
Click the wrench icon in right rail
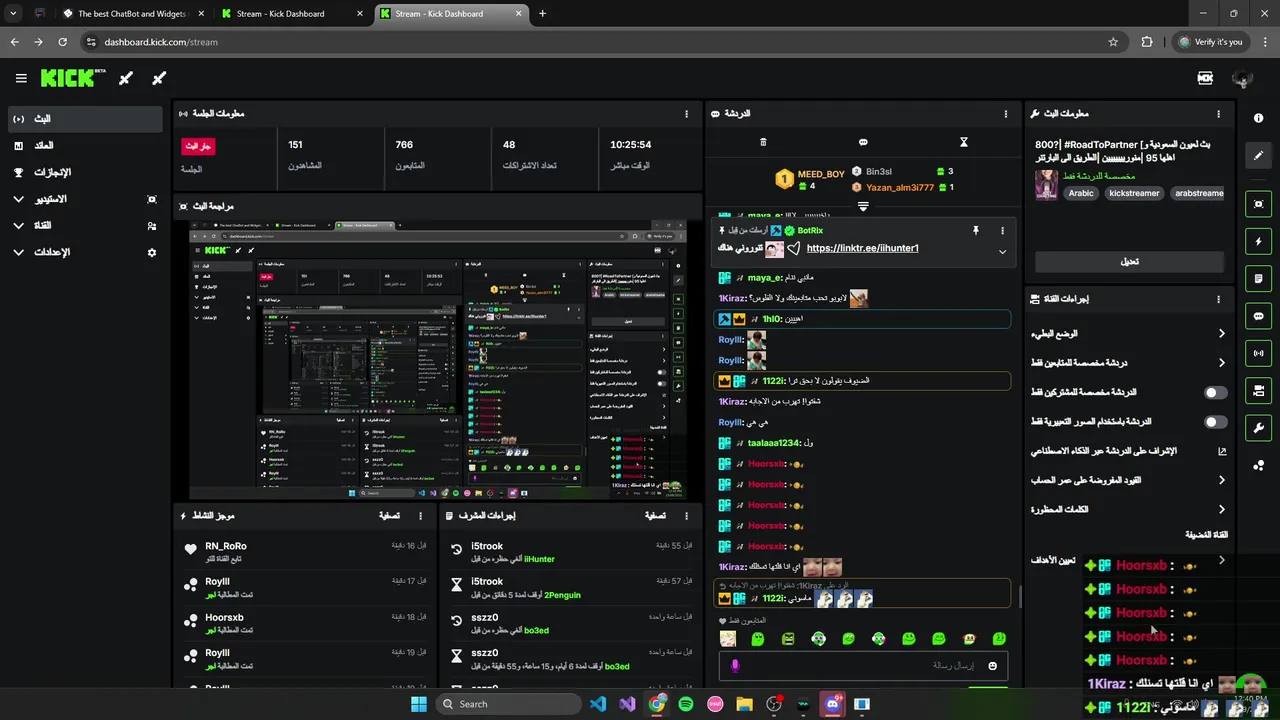point(1258,428)
